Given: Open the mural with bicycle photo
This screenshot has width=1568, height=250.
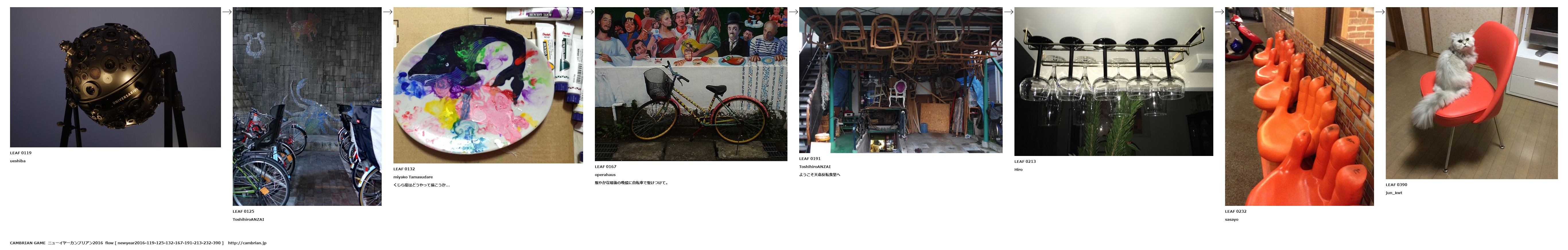Looking at the screenshot, I should point(691,84).
